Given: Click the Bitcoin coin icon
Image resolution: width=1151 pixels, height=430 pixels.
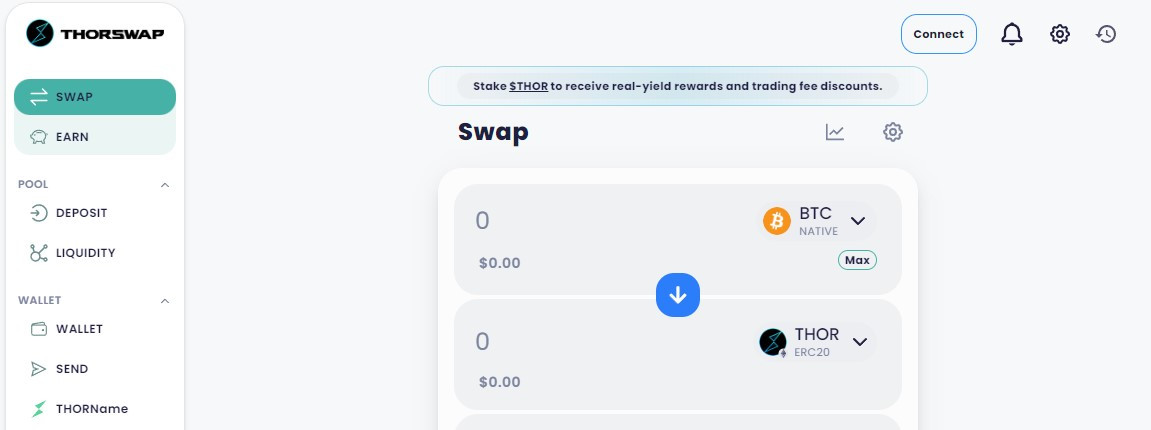Looking at the screenshot, I should click(x=777, y=221).
